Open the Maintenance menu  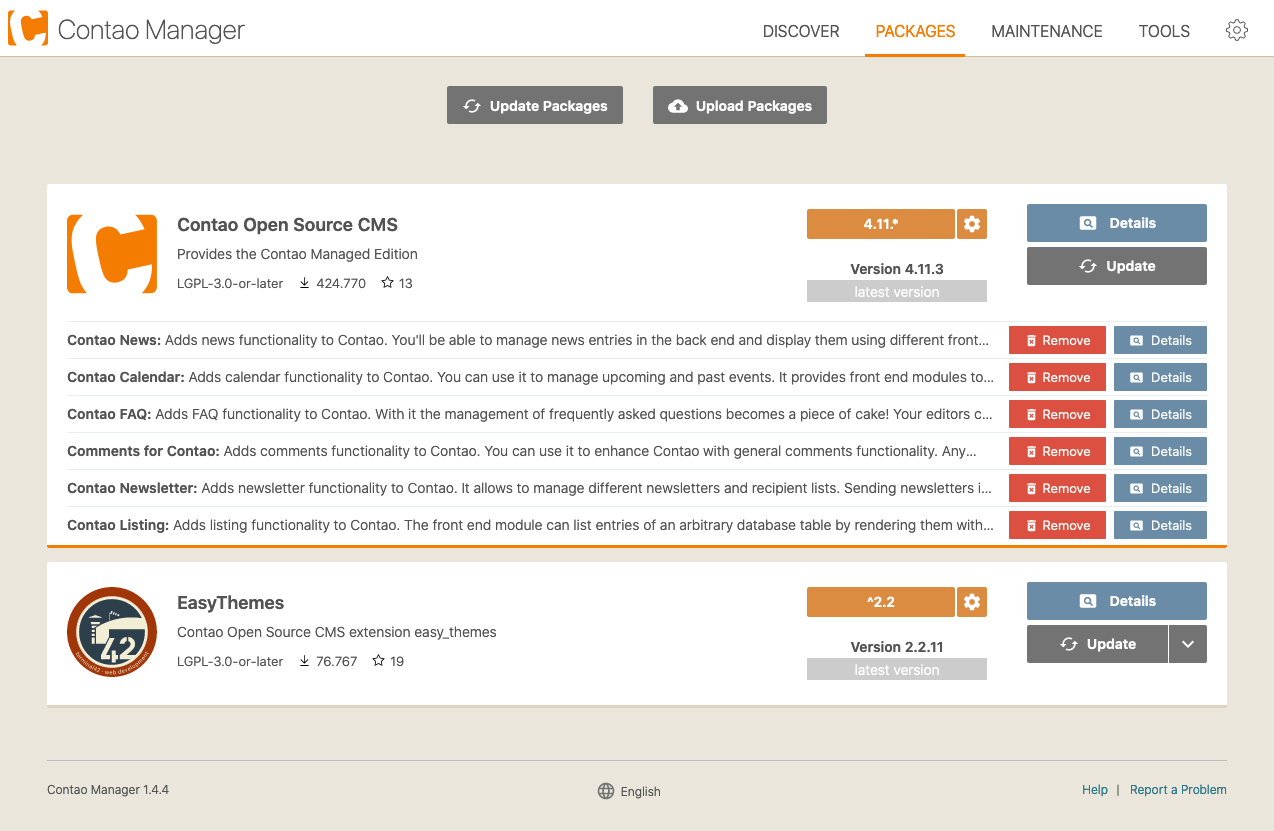click(x=1047, y=31)
